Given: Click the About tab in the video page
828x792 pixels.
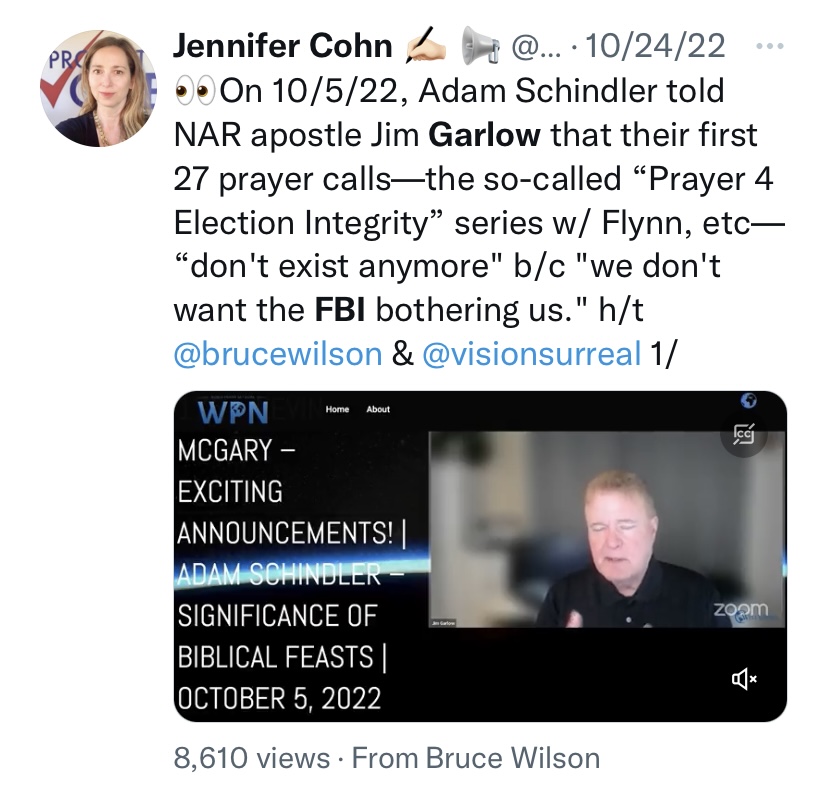Looking at the screenshot, I should [378, 409].
